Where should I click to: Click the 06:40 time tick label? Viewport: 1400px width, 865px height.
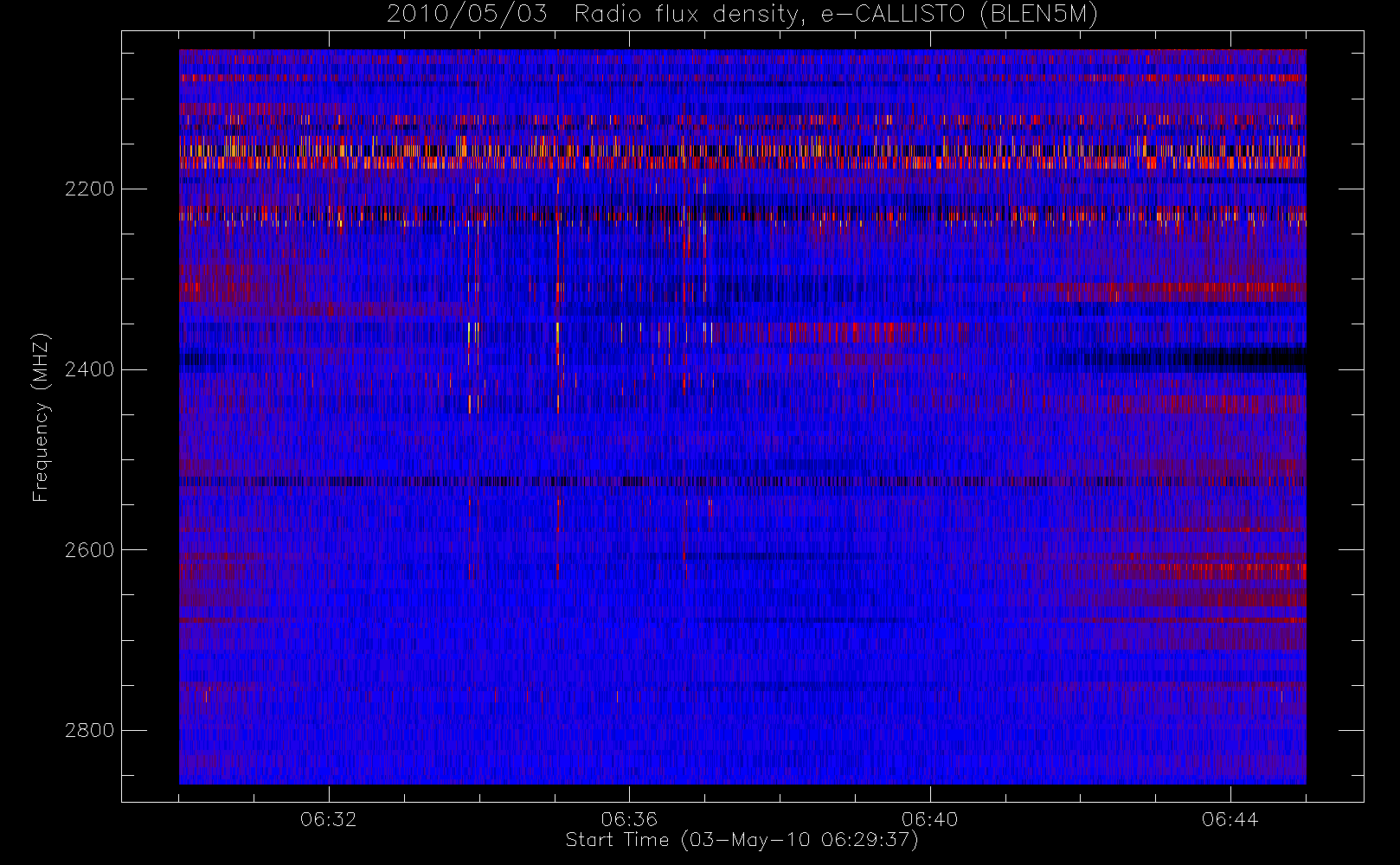[930, 818]
